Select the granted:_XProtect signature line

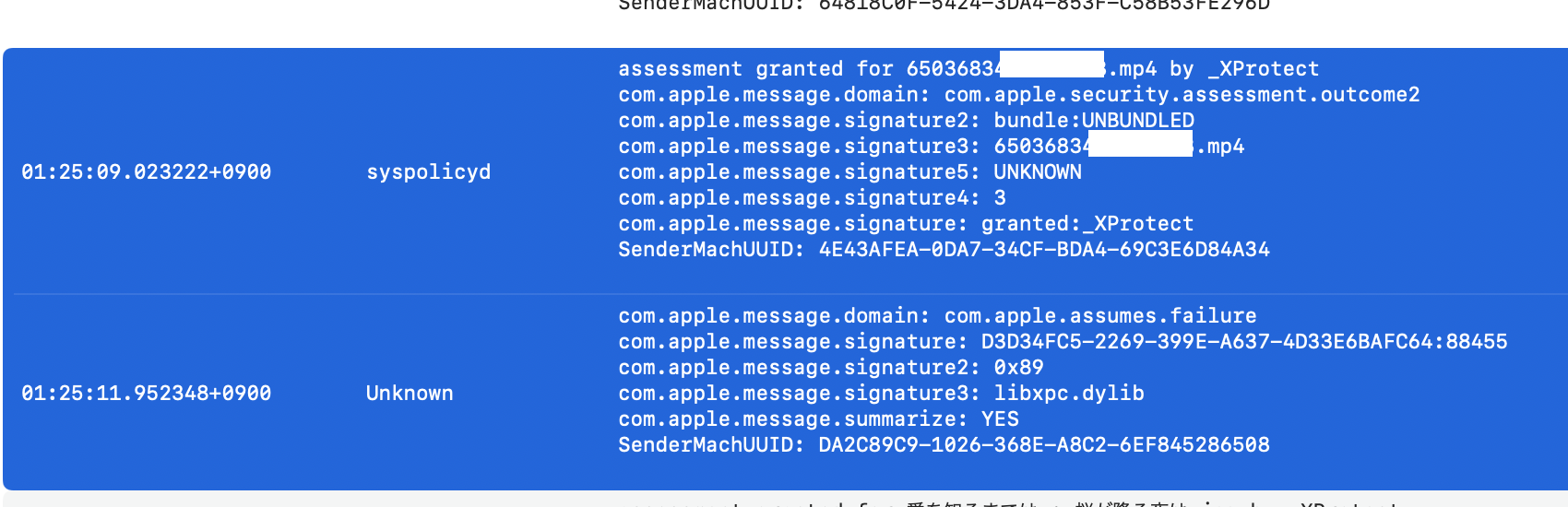(906, 224)
